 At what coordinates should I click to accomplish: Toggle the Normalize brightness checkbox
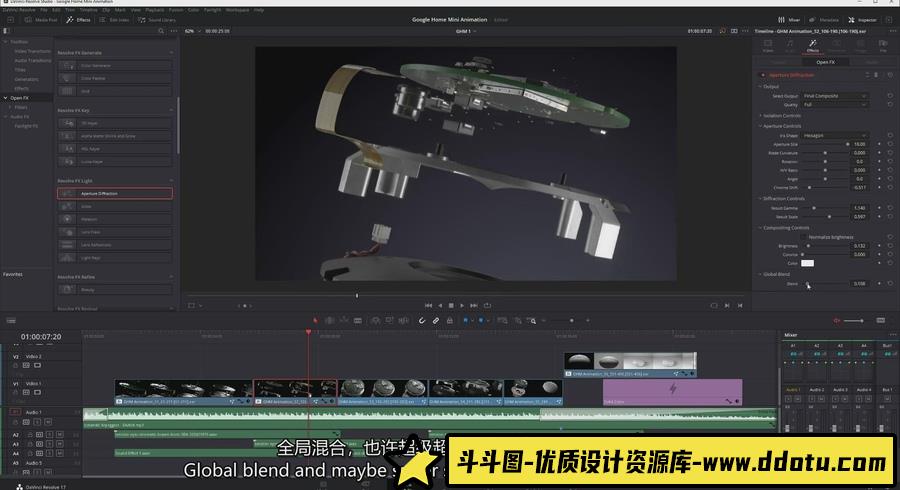coord(804,236)
